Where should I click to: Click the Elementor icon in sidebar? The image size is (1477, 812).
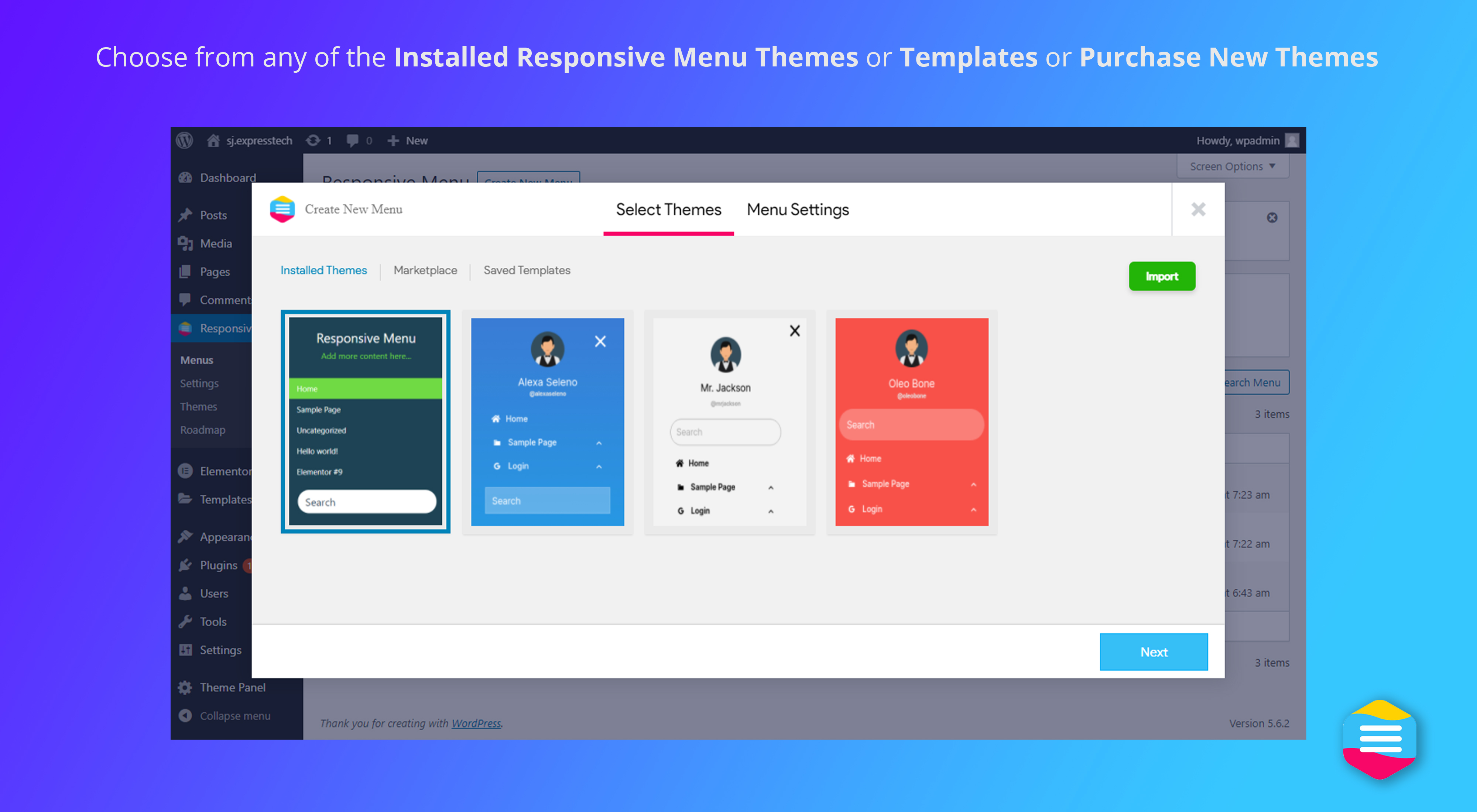[x=185, y=471]
